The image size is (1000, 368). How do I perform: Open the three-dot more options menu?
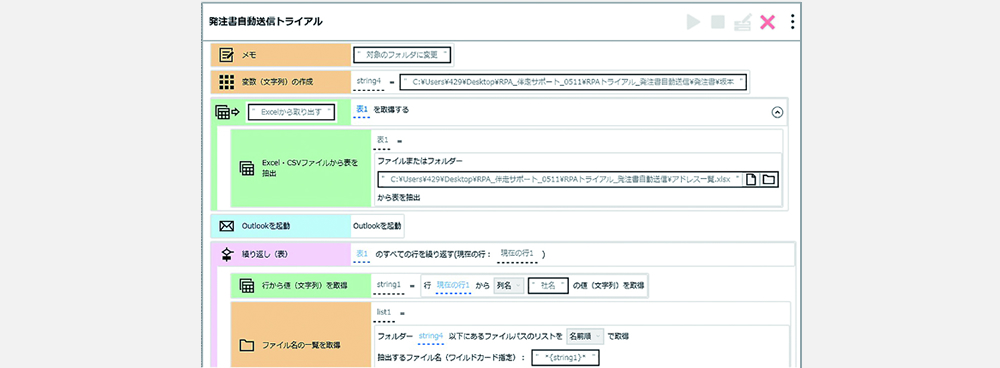coord(792,22)
